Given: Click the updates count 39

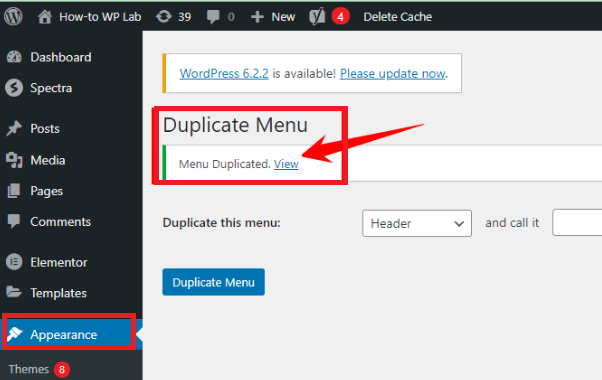Looking at the screenshot, I should pos(185,17).
